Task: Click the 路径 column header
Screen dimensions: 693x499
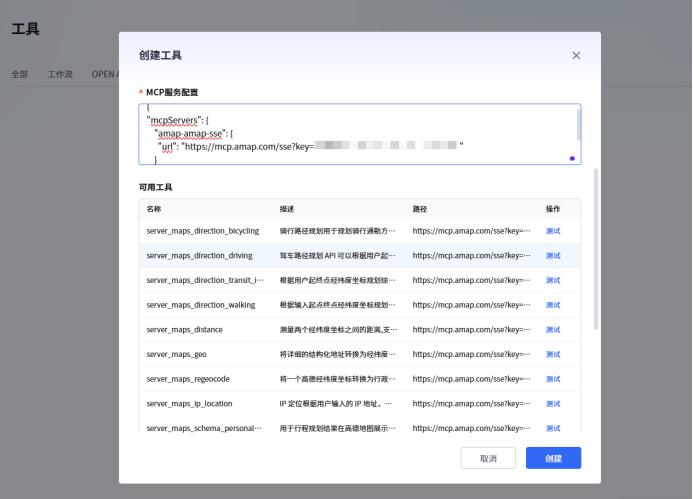Action: point(420,209)
